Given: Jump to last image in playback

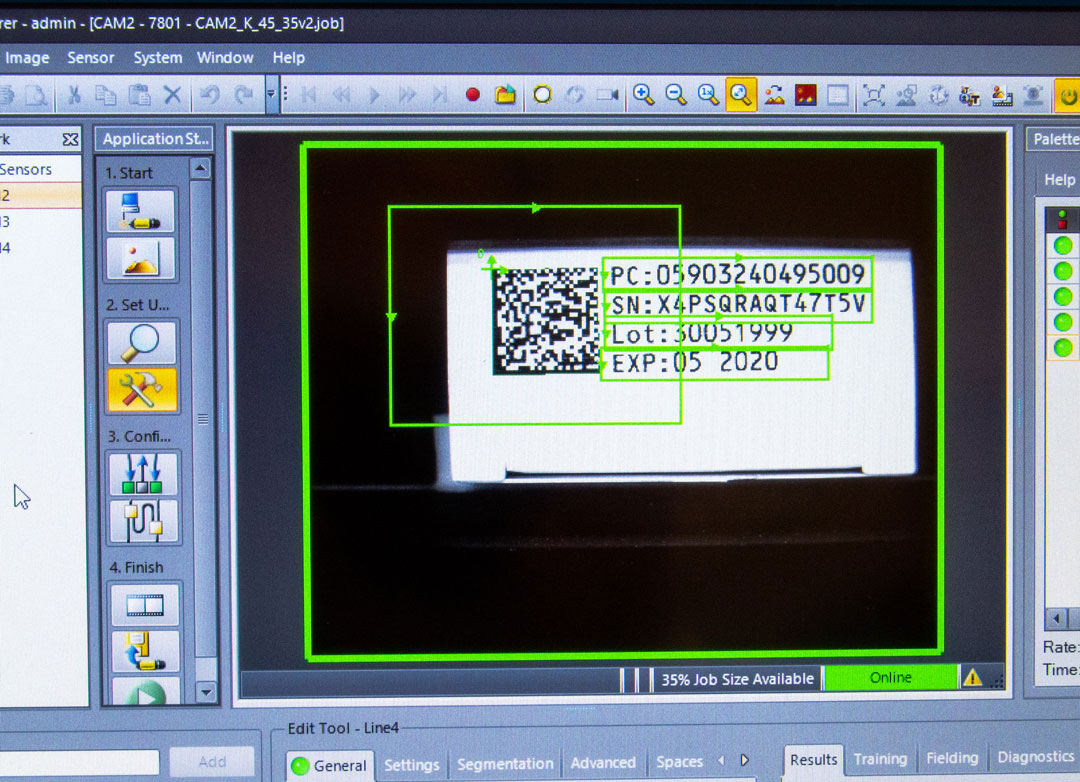Looking at the screenshot, I should (x=439, y=95).
